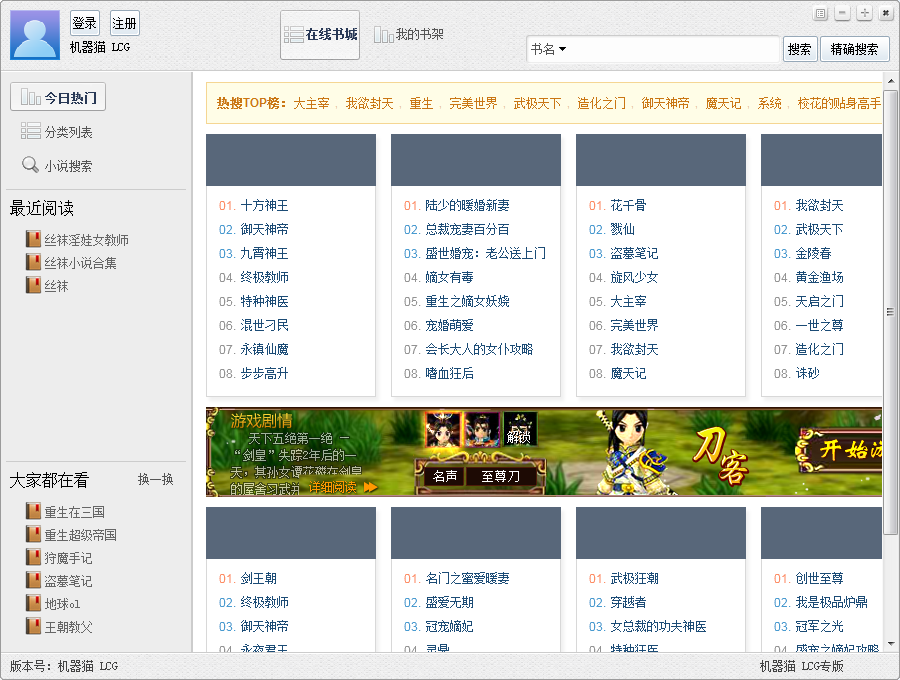The height and width of the screenshot is (680, 900).
Task: Open the 书名 search type dropdown
Action: (x=549, y=49)
